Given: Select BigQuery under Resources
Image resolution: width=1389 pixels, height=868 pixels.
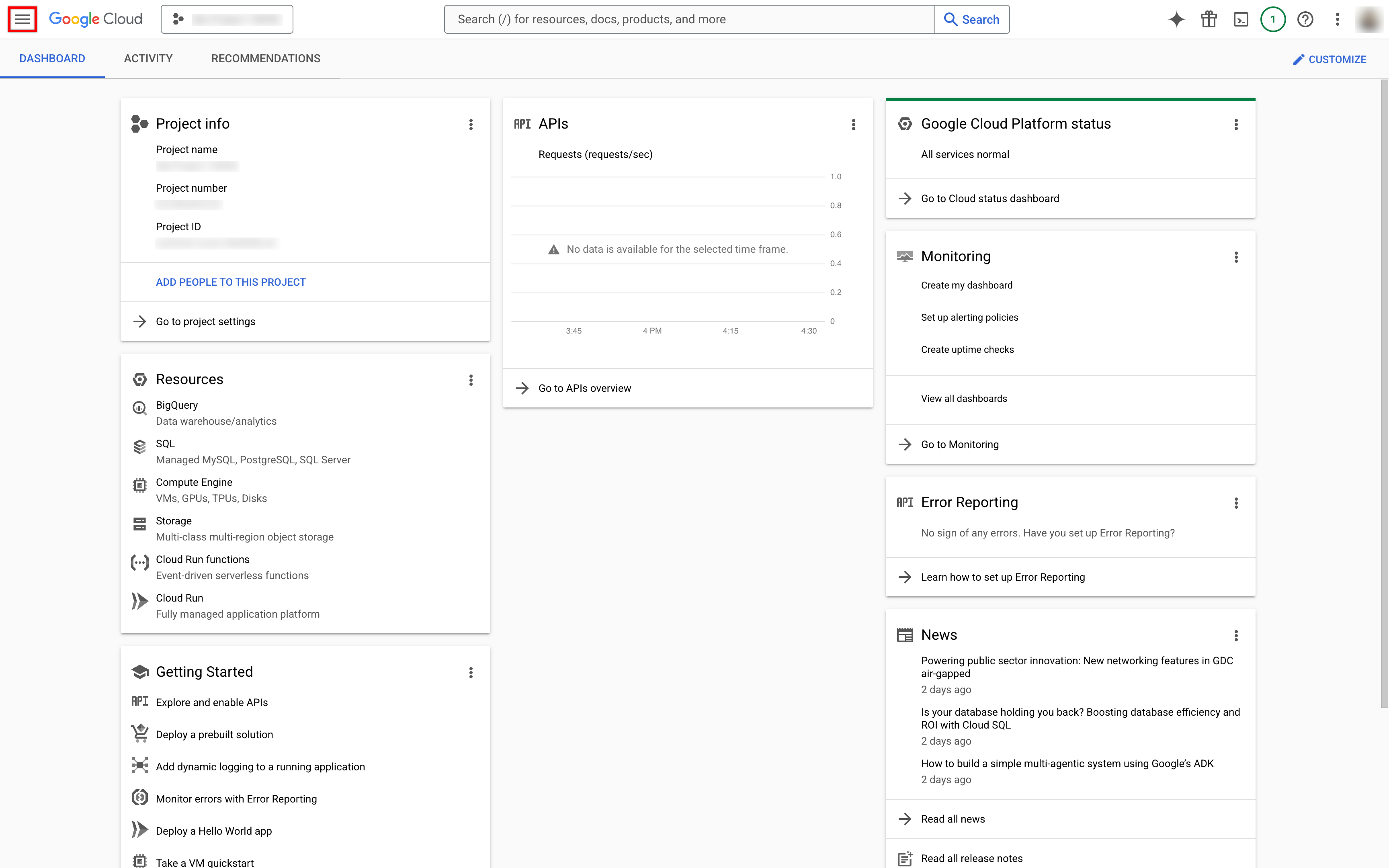Looking at the screenshot, I should coord(176,405).
